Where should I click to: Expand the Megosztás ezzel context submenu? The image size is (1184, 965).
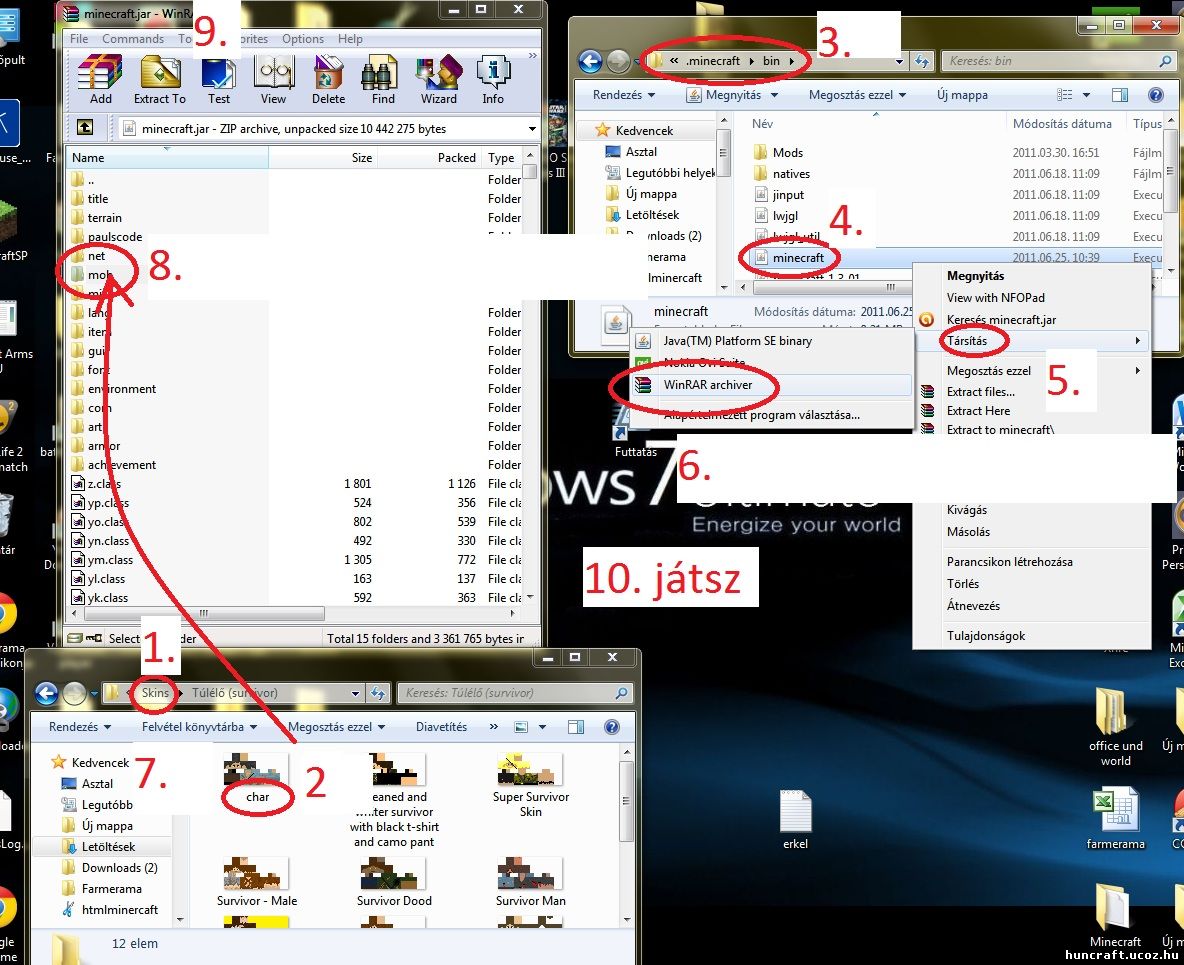(1137, 371)
